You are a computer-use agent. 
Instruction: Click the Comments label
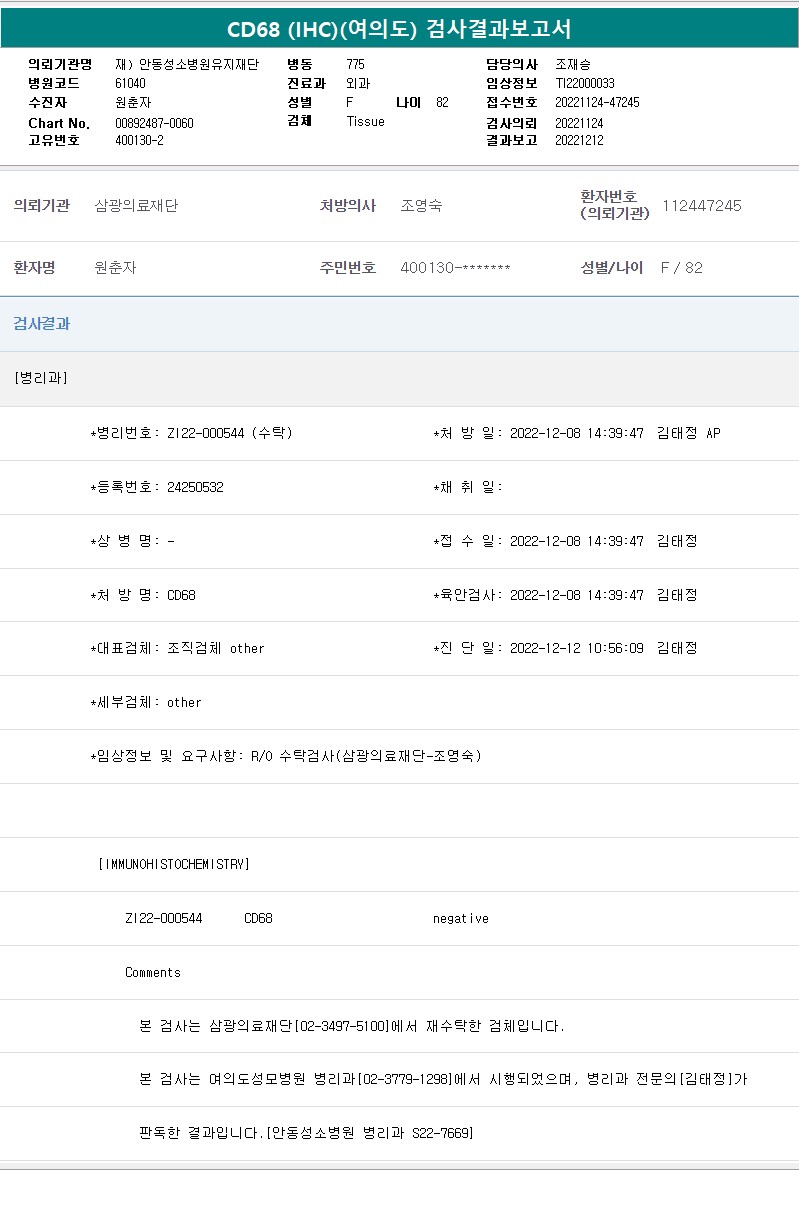(x=153, y=972)
